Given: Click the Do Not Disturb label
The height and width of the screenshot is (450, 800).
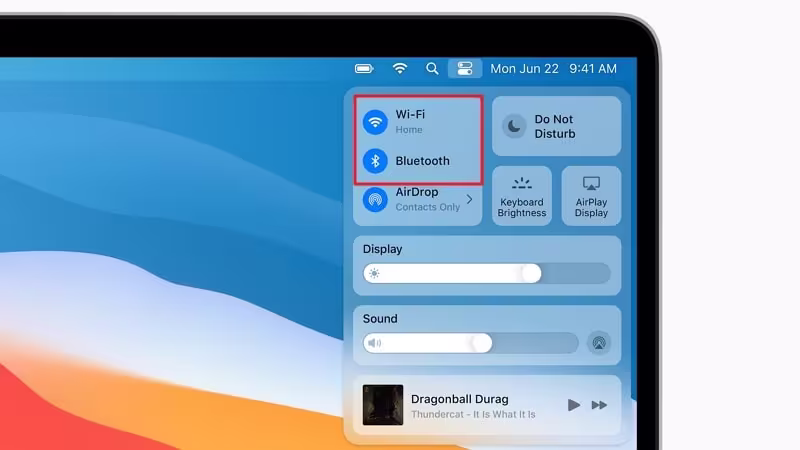Looking at the screenshot, I should point(555,127).
